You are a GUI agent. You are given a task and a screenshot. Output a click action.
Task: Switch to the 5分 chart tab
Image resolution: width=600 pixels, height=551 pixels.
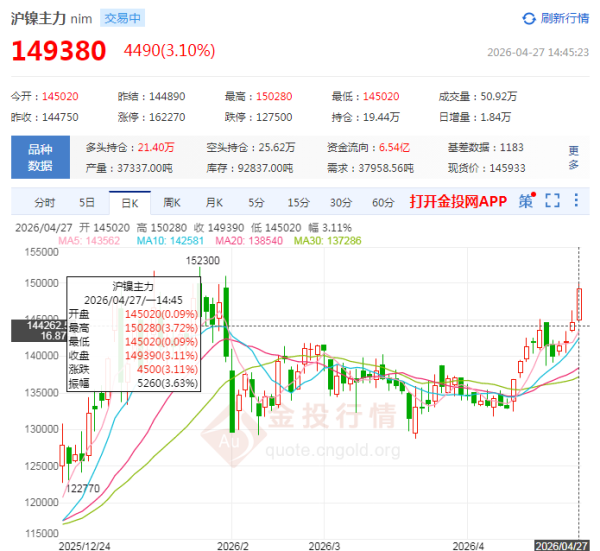click(x=256, y=202)
